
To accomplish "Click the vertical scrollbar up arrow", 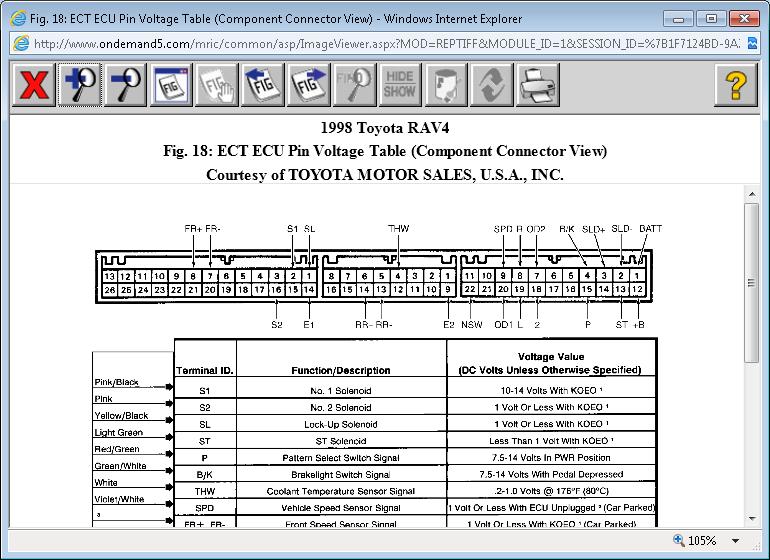I will pyautogui.click(x=752, y=195).
